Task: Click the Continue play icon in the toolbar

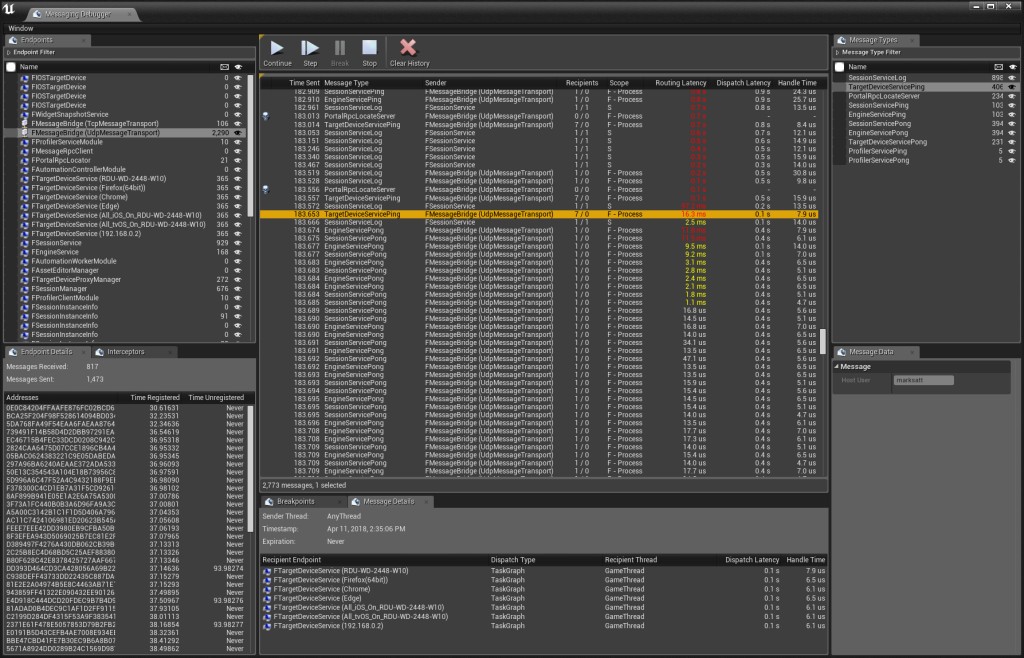Action: pyautogui.click(x=277, y=48)
